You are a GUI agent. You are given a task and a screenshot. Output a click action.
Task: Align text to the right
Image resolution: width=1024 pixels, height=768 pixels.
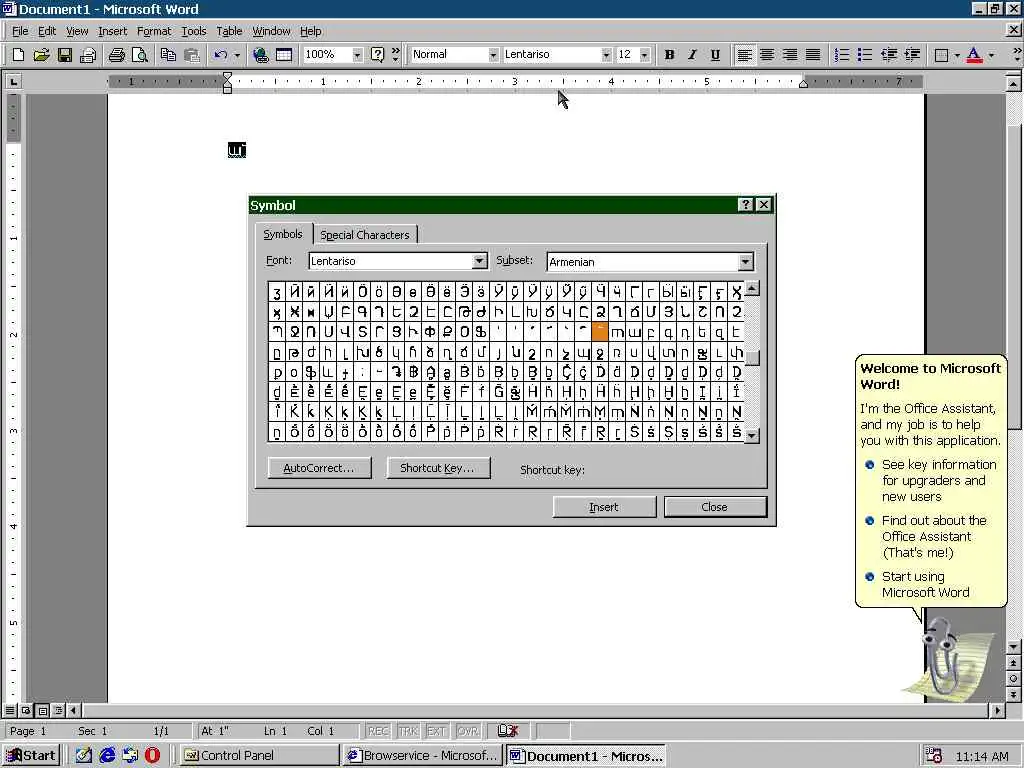click(790, 55)
